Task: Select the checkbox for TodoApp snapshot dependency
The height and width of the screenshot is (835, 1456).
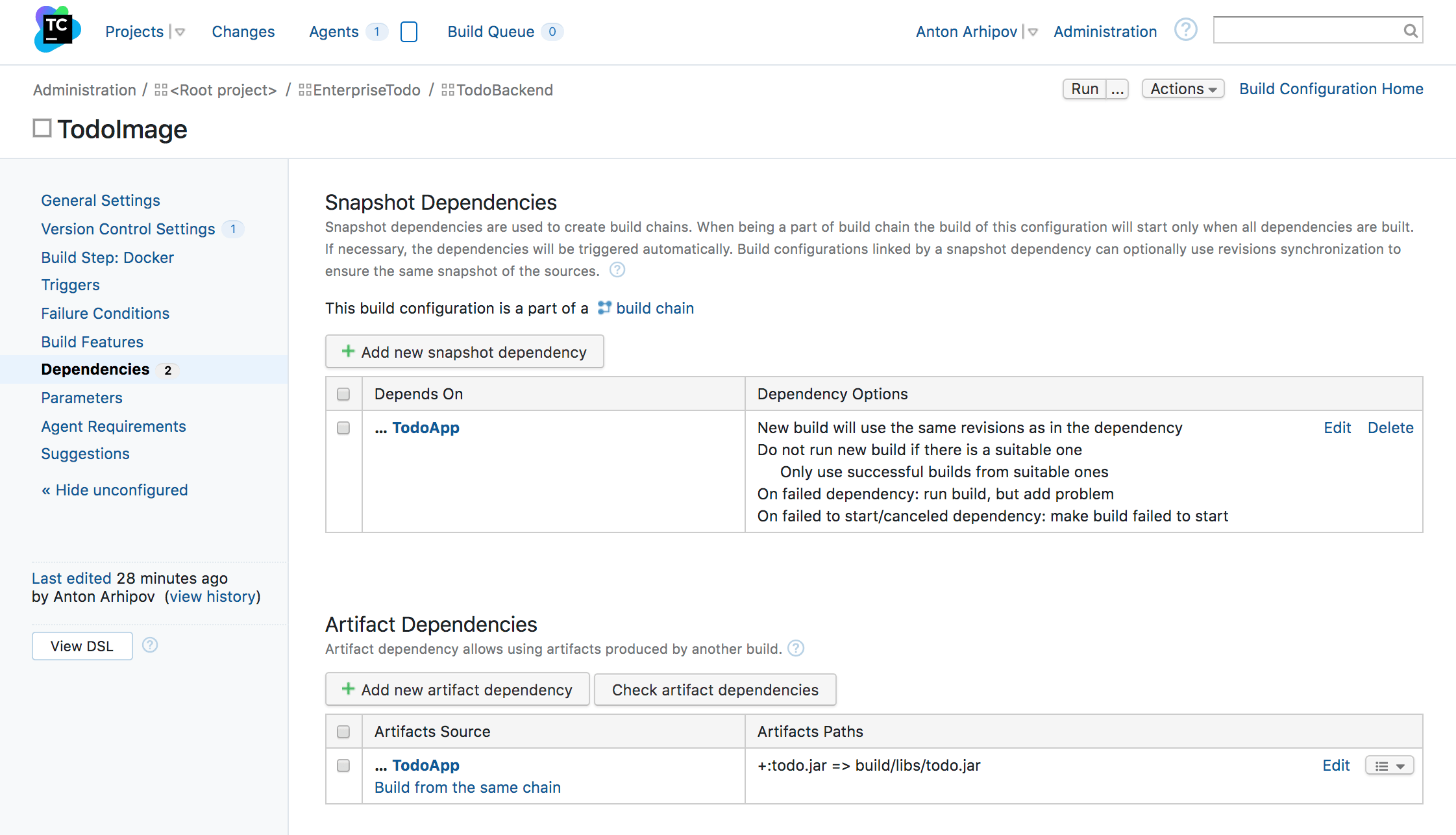Action: (x=343, y=428)
